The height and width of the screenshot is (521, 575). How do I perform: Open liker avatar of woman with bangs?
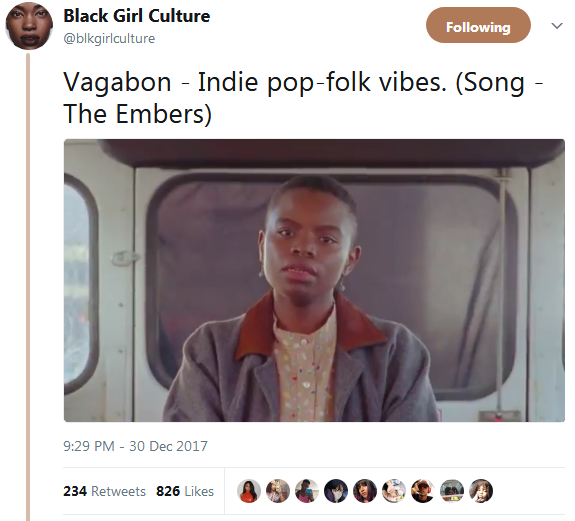coord(365,491)
